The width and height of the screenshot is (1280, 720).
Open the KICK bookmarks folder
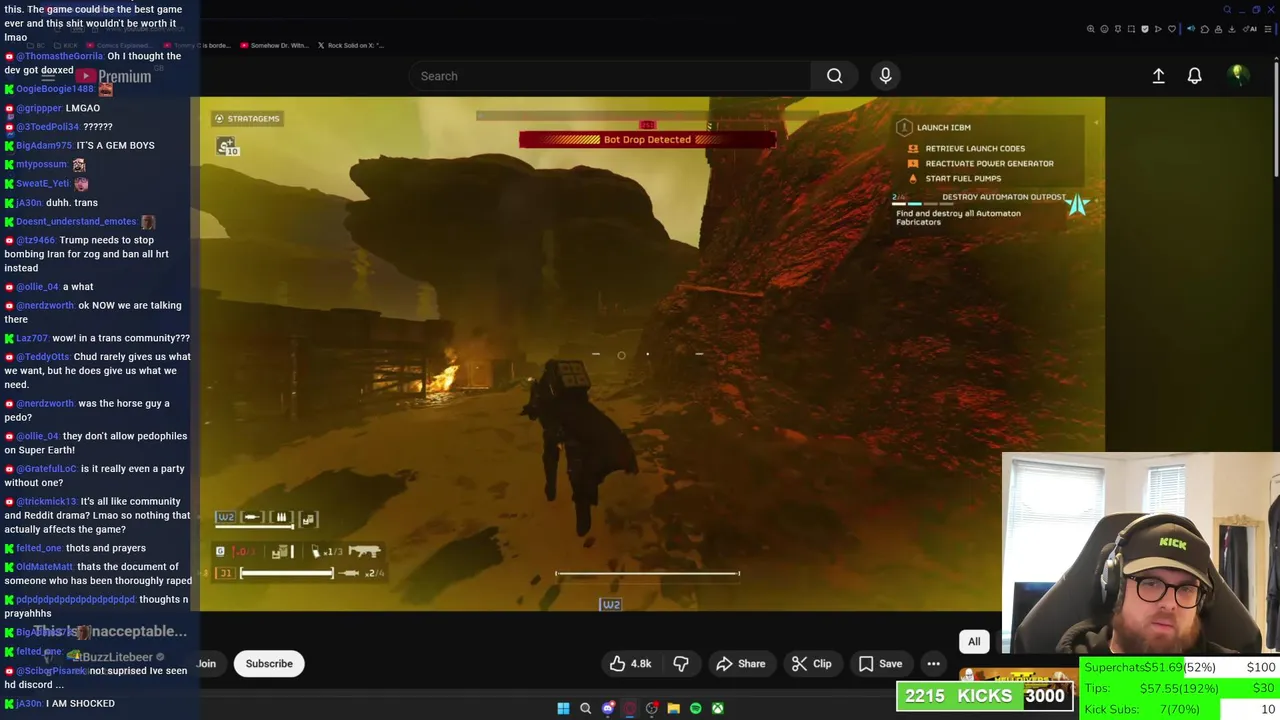(x=66, y=45)
